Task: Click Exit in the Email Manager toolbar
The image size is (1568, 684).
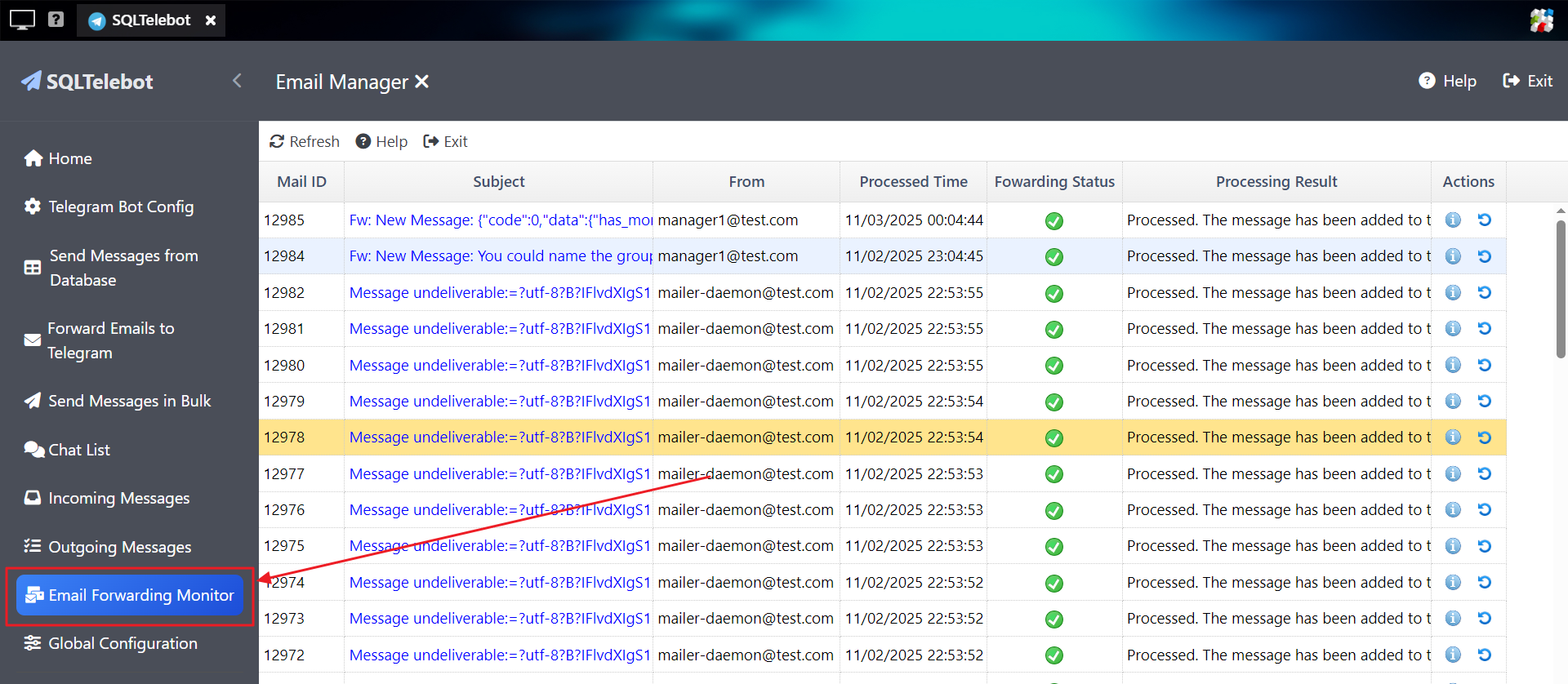Action: (445, 141)
